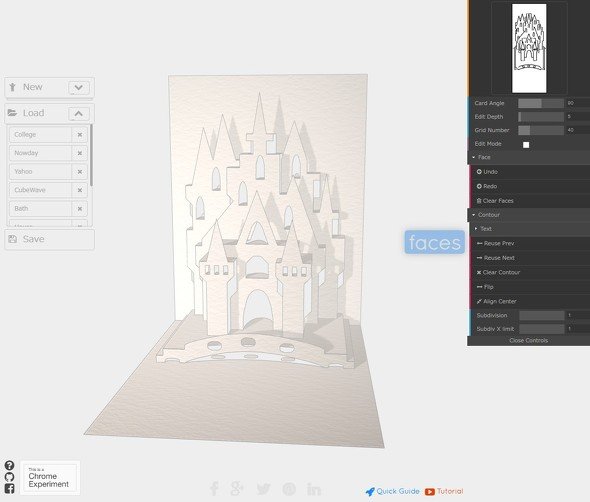The width and height of the screenshot is (590, 502).
Task: Share via the Google Plus icon
Action: 237,488
